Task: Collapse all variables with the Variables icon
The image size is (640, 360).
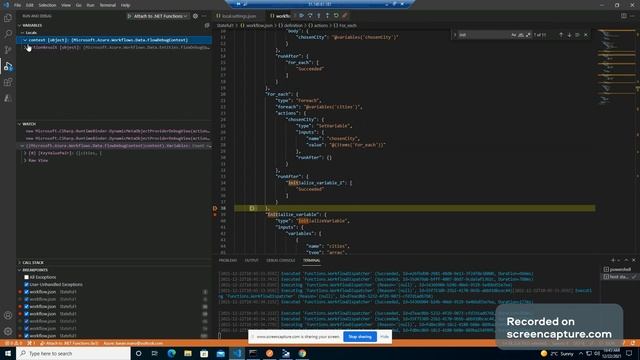Action: 207,25
